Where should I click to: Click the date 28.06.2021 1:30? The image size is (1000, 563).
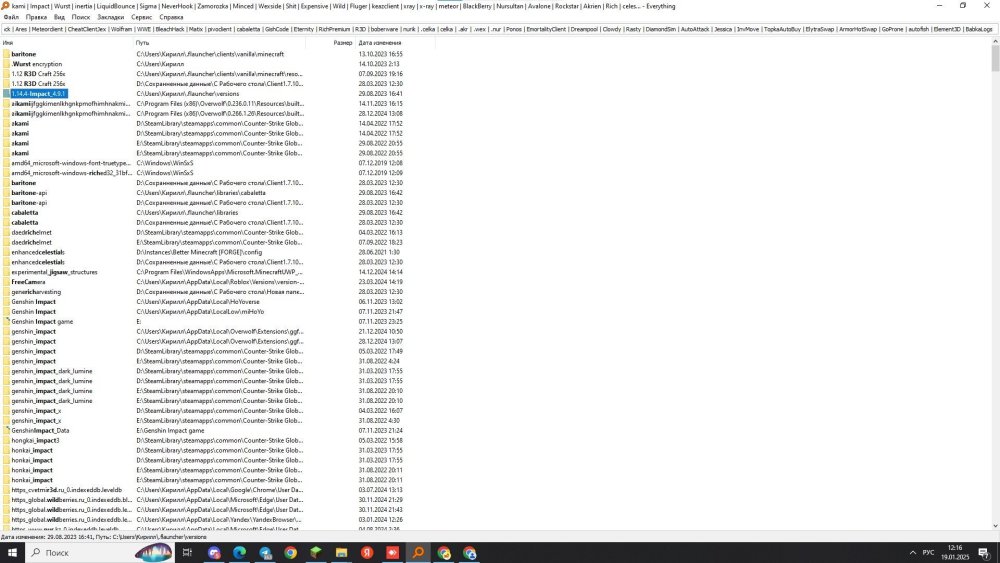(379, 252)
